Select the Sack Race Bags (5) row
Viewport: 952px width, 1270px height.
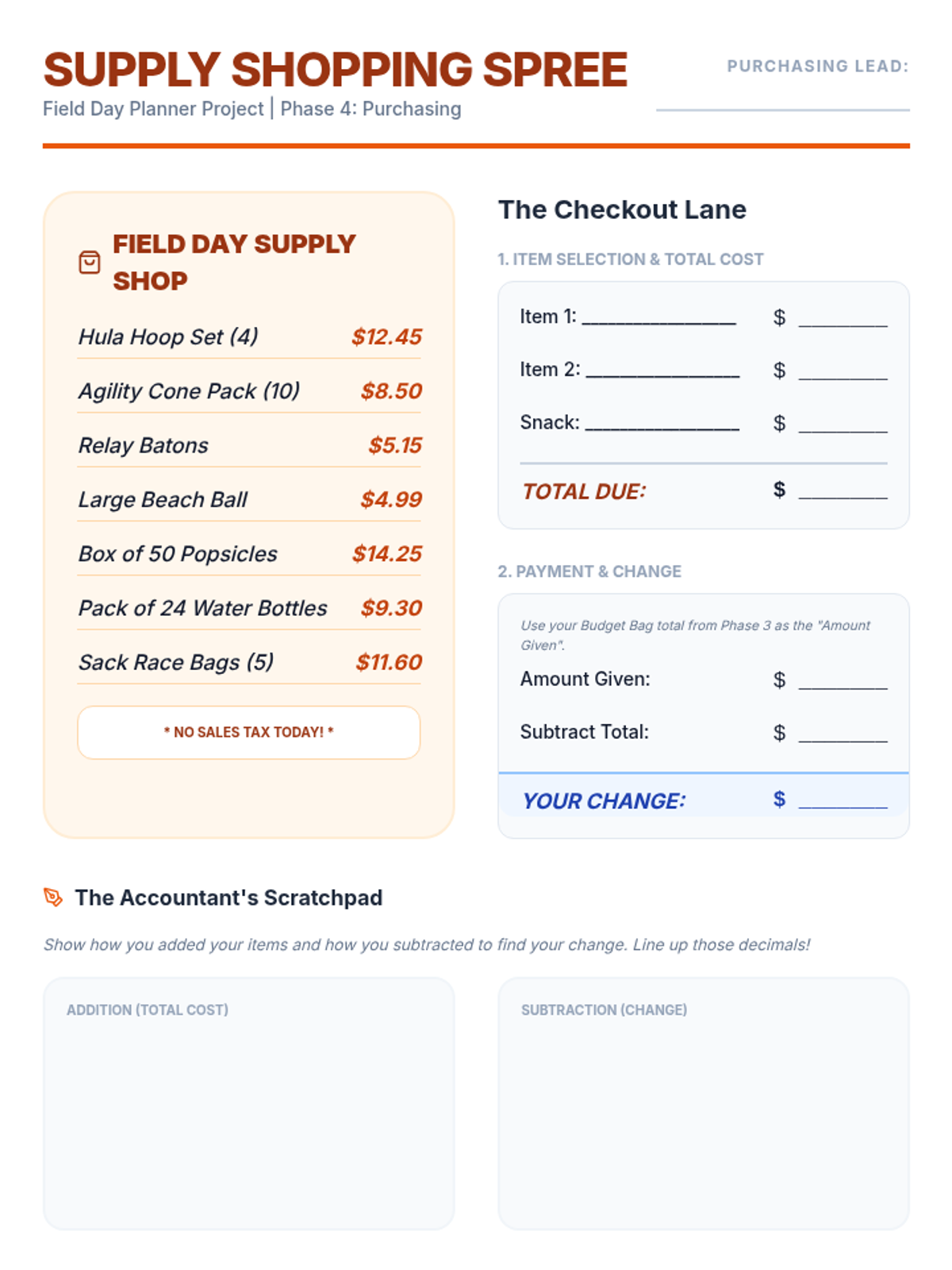248,662
